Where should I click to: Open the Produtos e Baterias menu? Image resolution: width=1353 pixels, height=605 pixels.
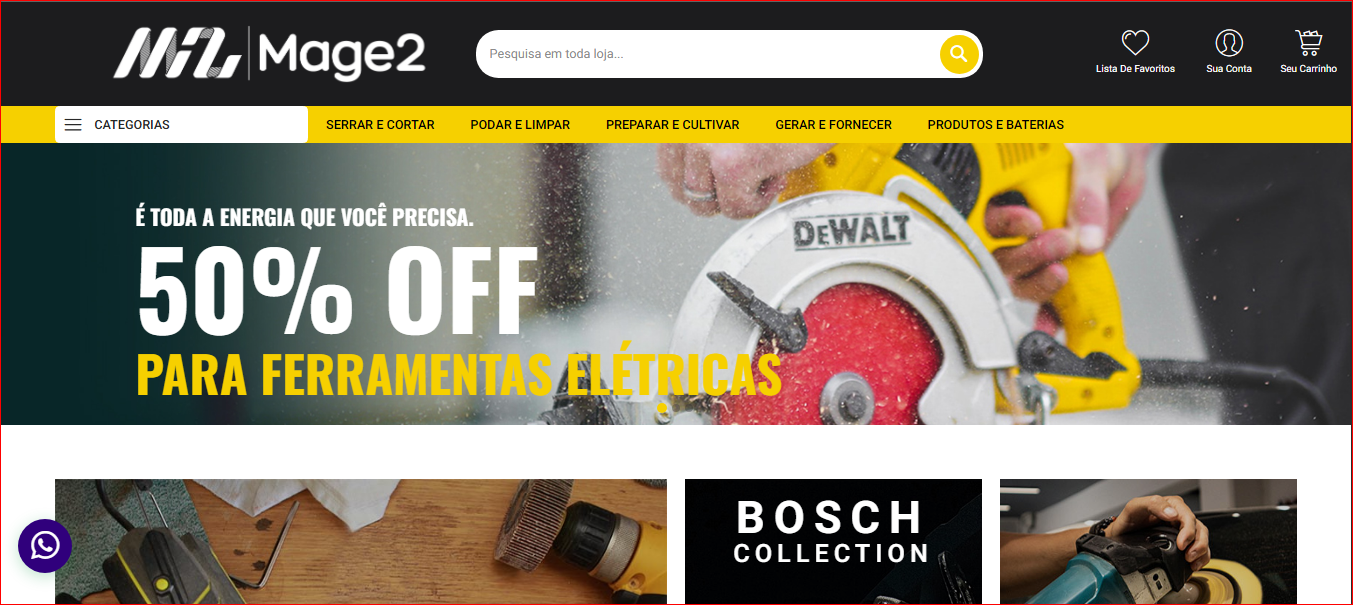click(996, 125)
